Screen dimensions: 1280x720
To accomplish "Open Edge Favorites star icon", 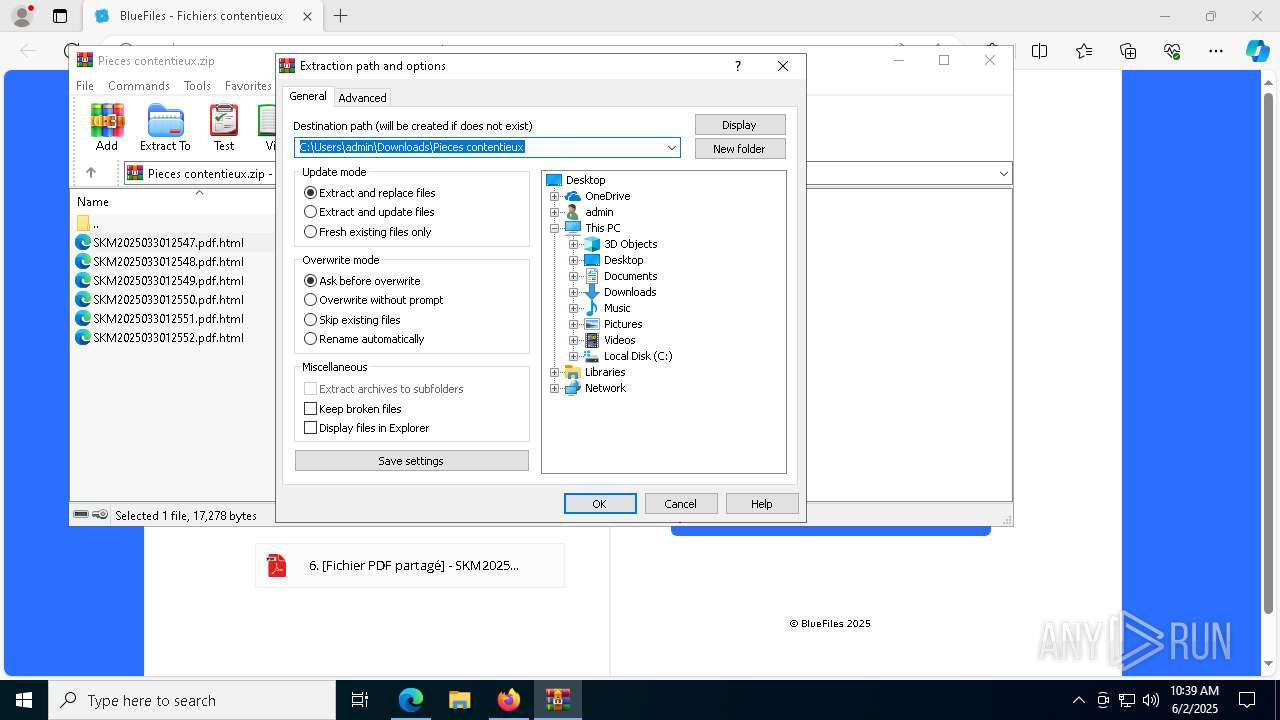I will 1084,51.
